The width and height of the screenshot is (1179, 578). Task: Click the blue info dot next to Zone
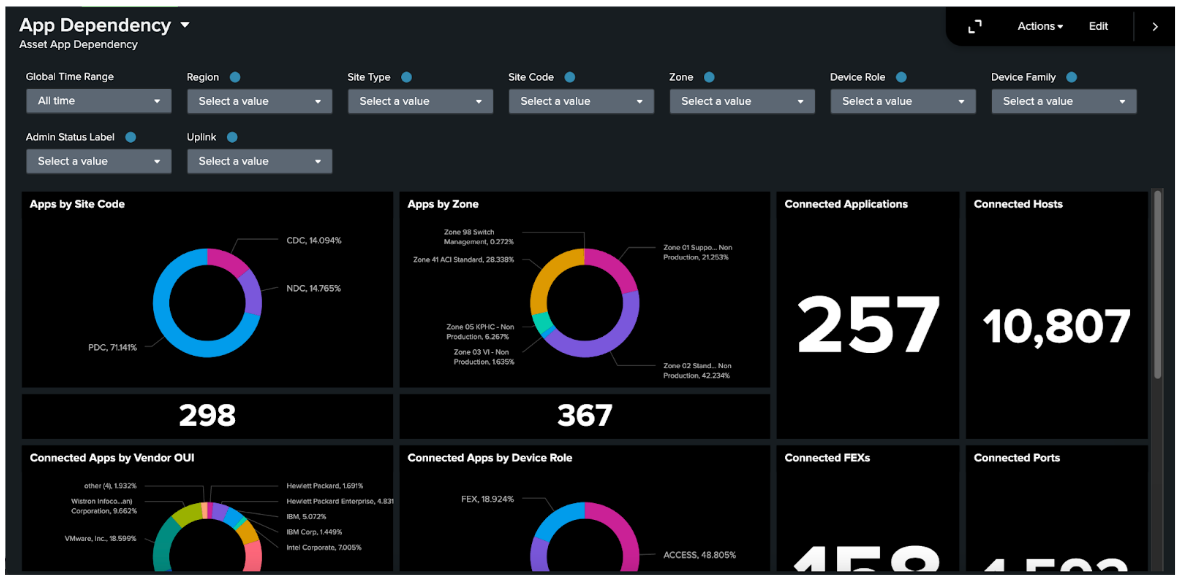(x=710, y=76)
